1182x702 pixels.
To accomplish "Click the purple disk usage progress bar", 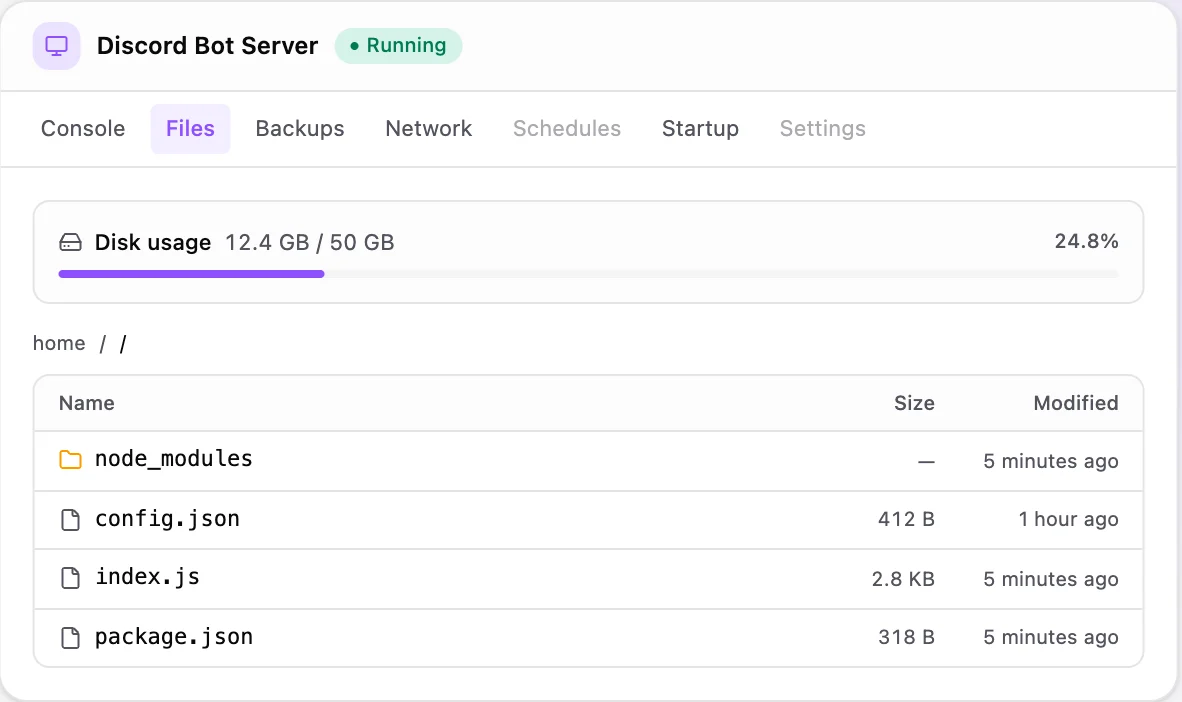I will pyautogui.click(x=191, y=274).
